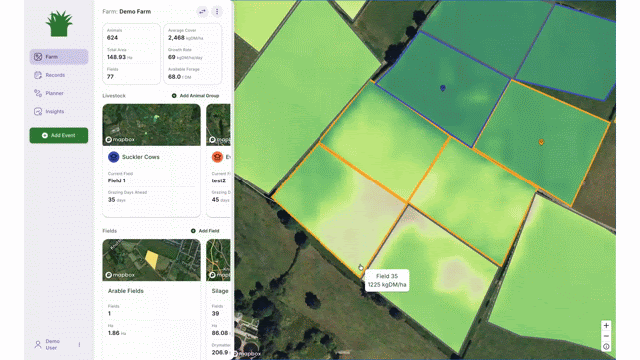The width and height of the screenshot is (640, 360).
Task: Click the orange animal group icon
Action: click(x=218, y=157)
